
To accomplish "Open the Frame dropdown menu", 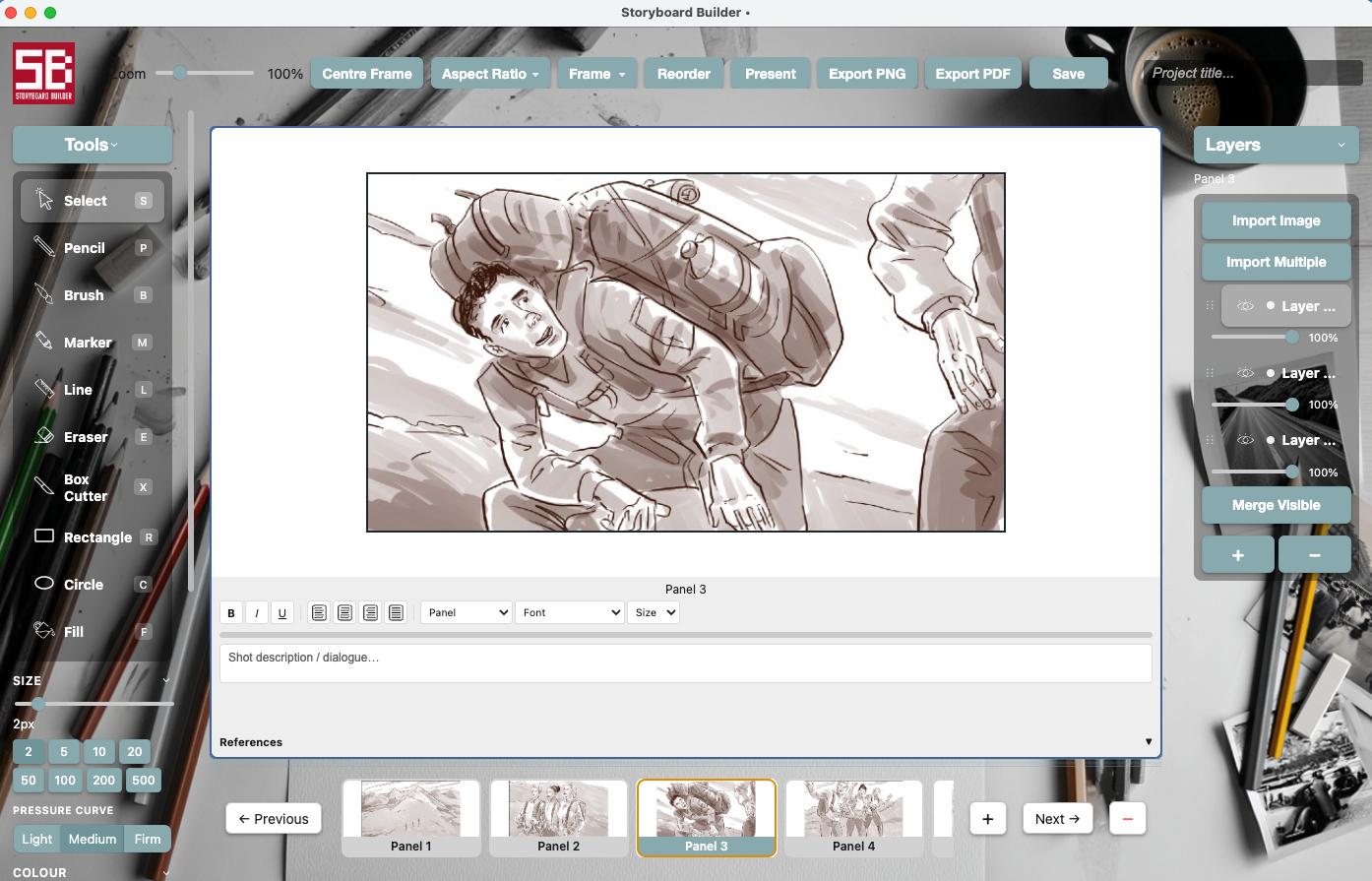I will point(596,73).
